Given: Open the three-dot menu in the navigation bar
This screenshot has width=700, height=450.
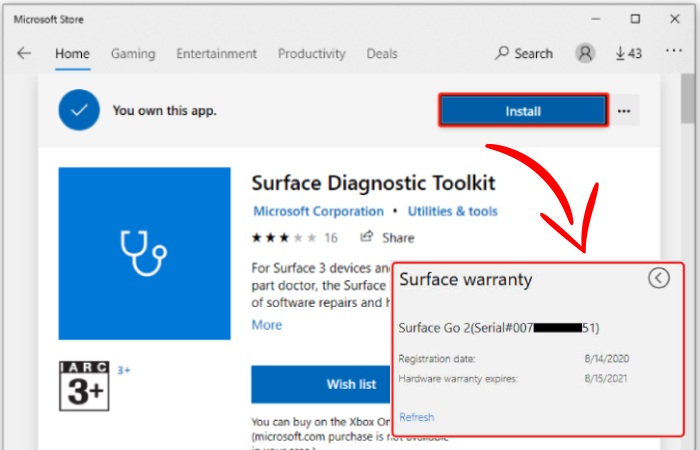Looking at the screenshot, I should [x=674, y=51].
